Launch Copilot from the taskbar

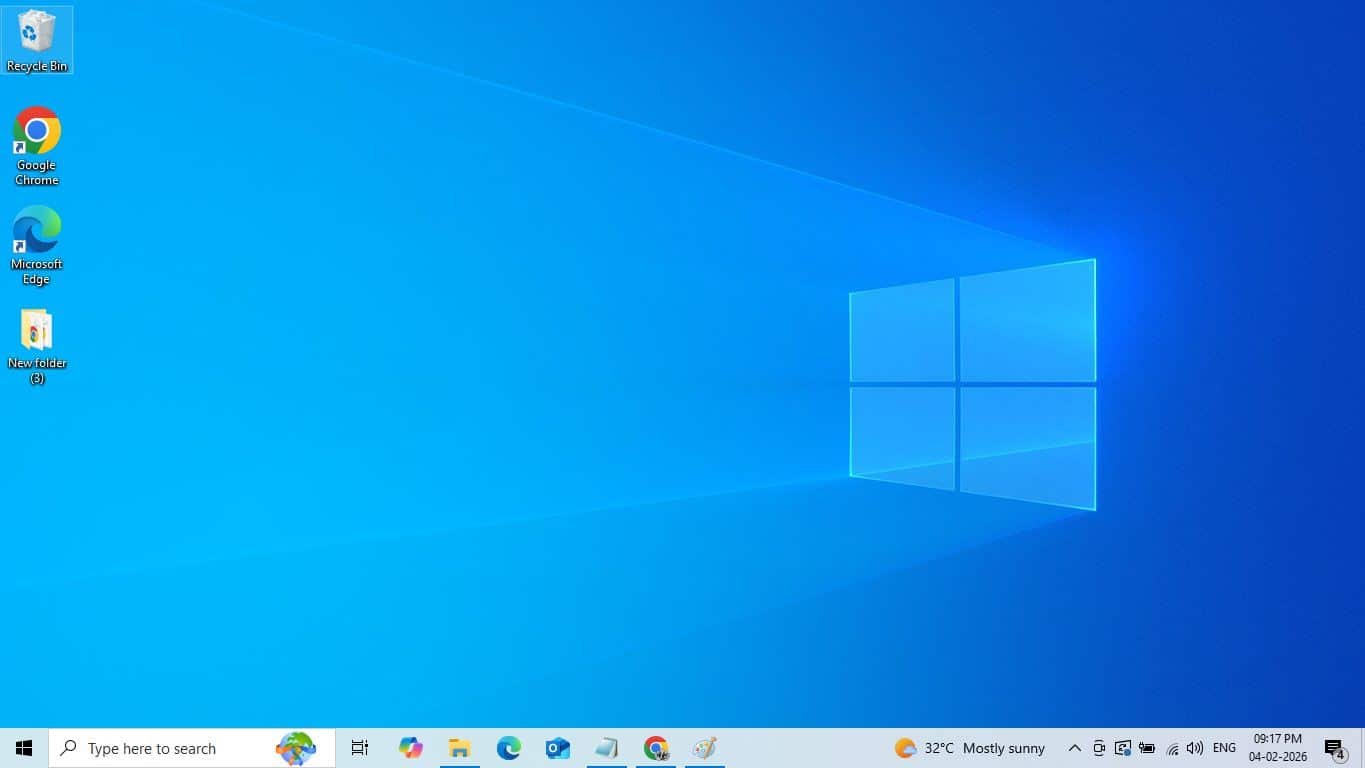pyautogui.click(x=410, y=747)
